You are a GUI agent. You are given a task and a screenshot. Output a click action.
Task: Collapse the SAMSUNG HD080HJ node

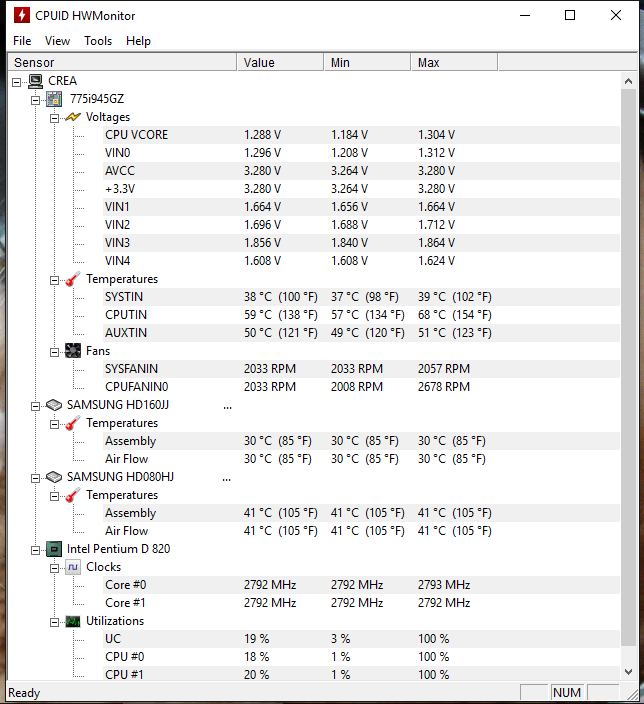(x=35, y=478)
